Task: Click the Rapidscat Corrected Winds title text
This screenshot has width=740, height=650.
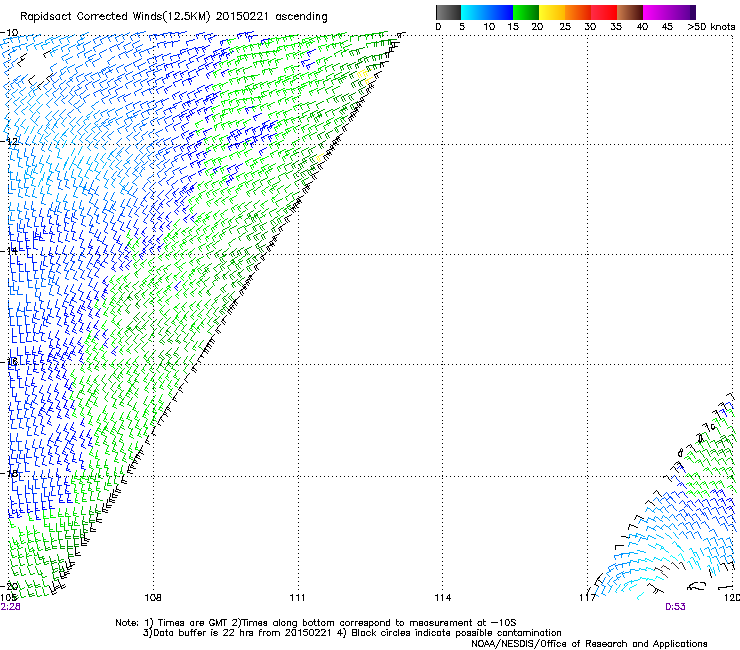Action: click(x=174, y=17)
